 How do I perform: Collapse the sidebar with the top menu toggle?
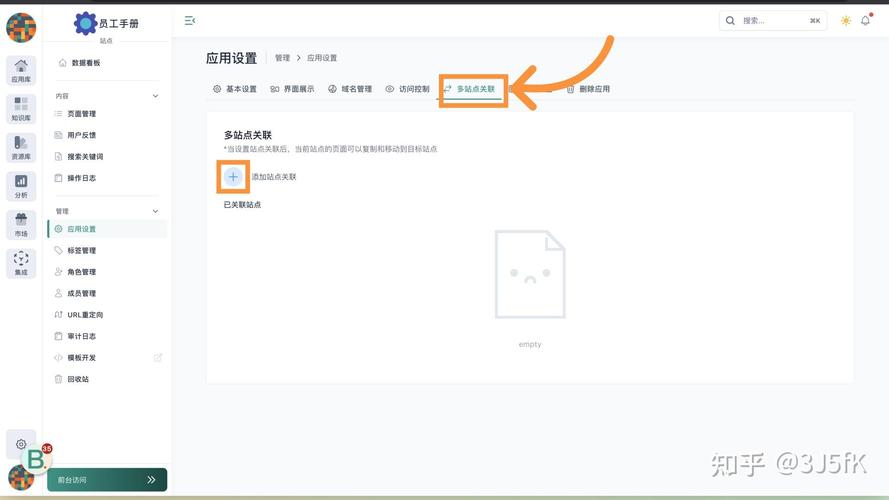(190, 20)
